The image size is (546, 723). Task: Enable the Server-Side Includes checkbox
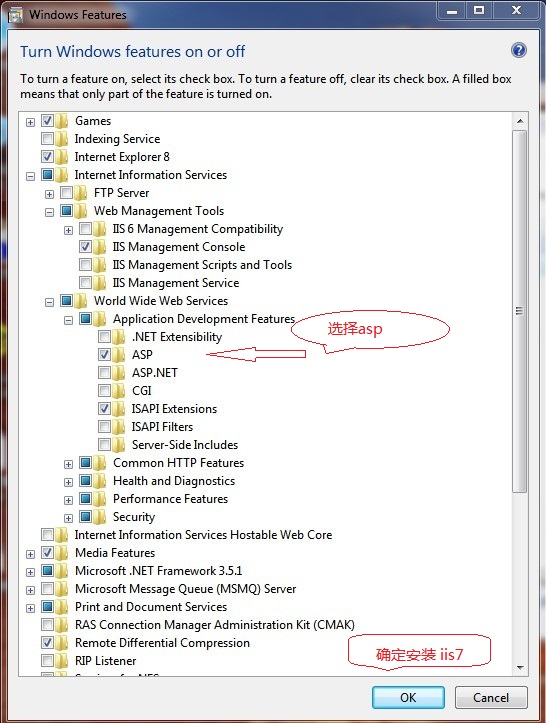pyautogui.click(x=104, y=444)
